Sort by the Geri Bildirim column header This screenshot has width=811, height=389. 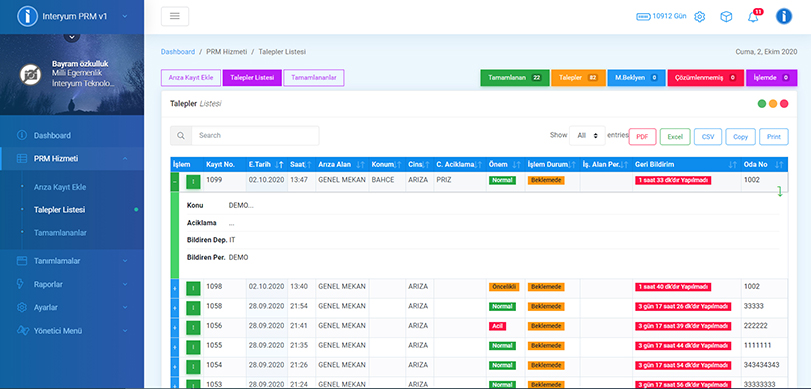[686, 164]
